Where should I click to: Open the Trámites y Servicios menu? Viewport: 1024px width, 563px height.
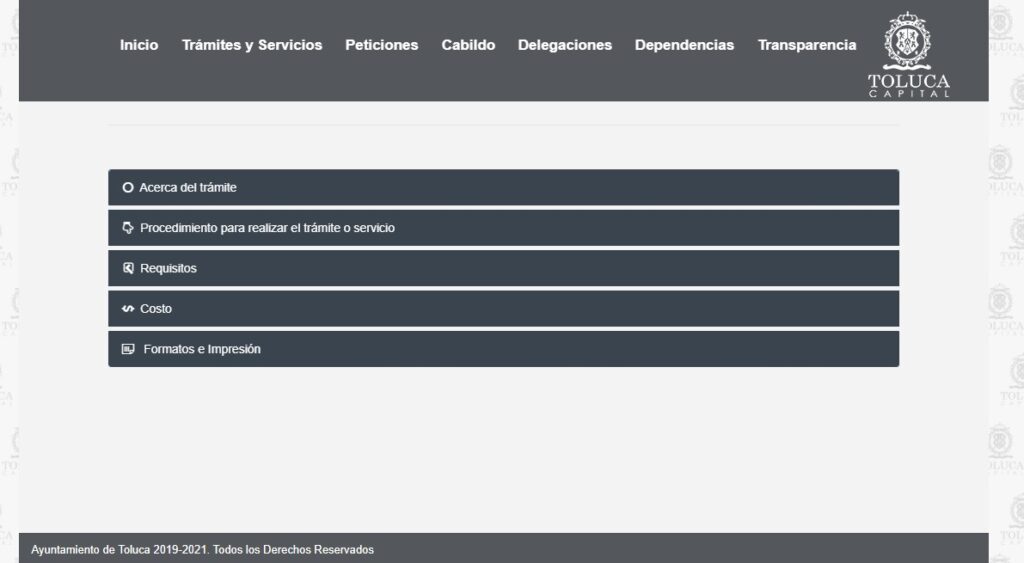coord(252,45)
